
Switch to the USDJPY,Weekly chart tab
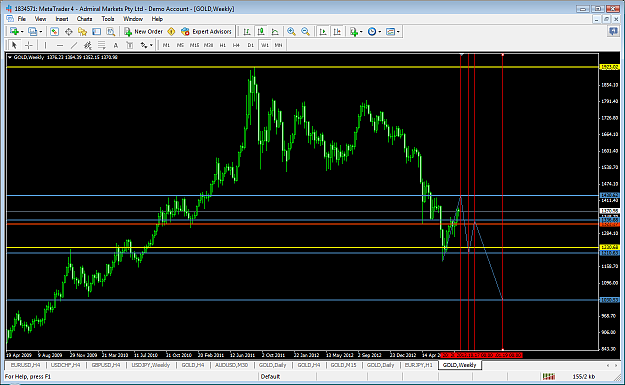point(151,365)
